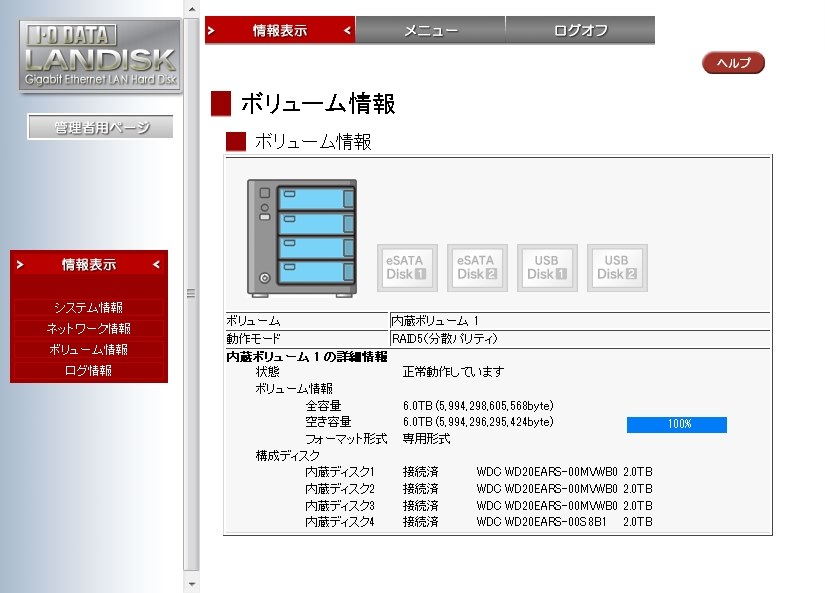Click the large ボリューム情報 page title

pyautogui.click(x=318, y=104)
